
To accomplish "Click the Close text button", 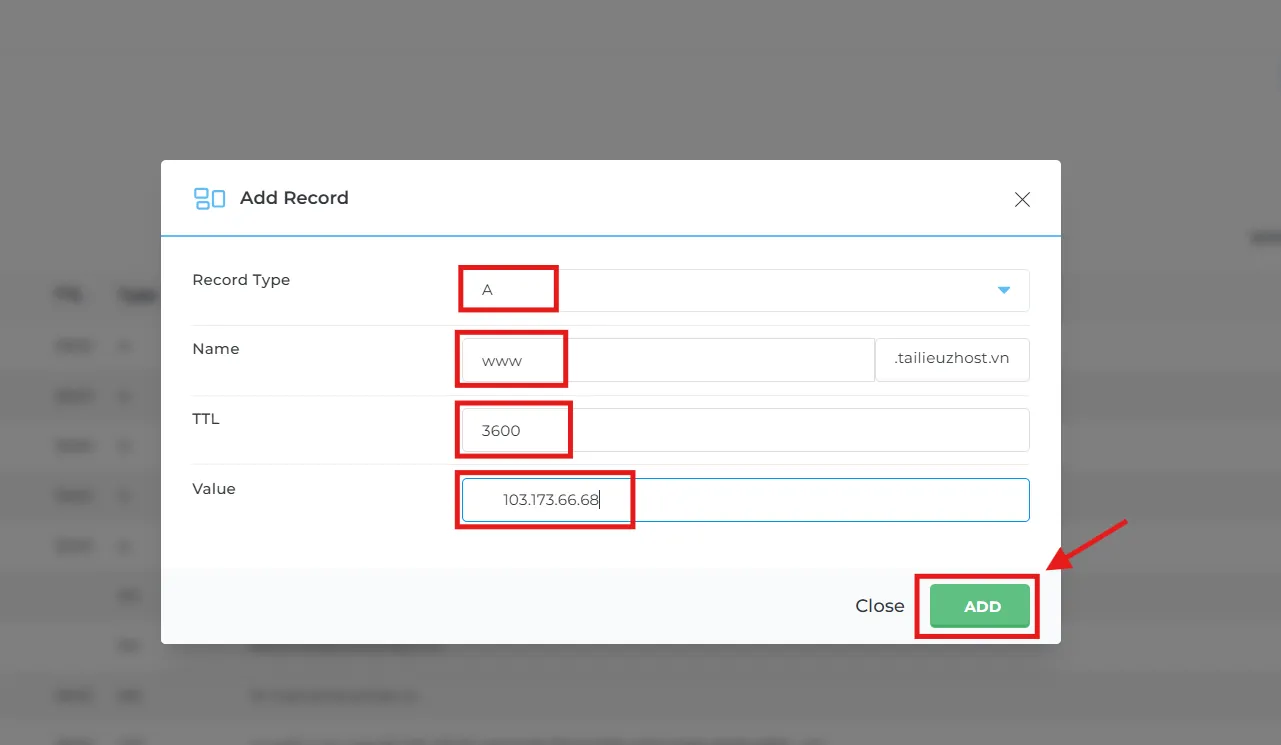I will (x=880, y=606).
